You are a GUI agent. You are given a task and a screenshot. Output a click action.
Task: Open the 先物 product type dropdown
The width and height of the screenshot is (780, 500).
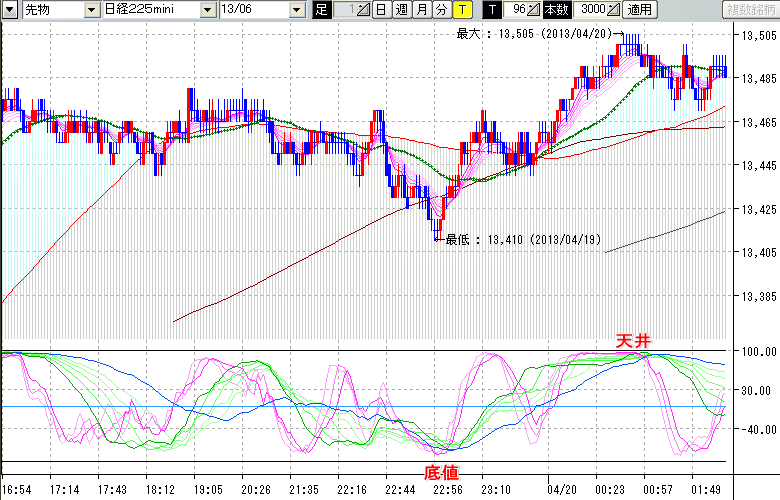point(92,10)
